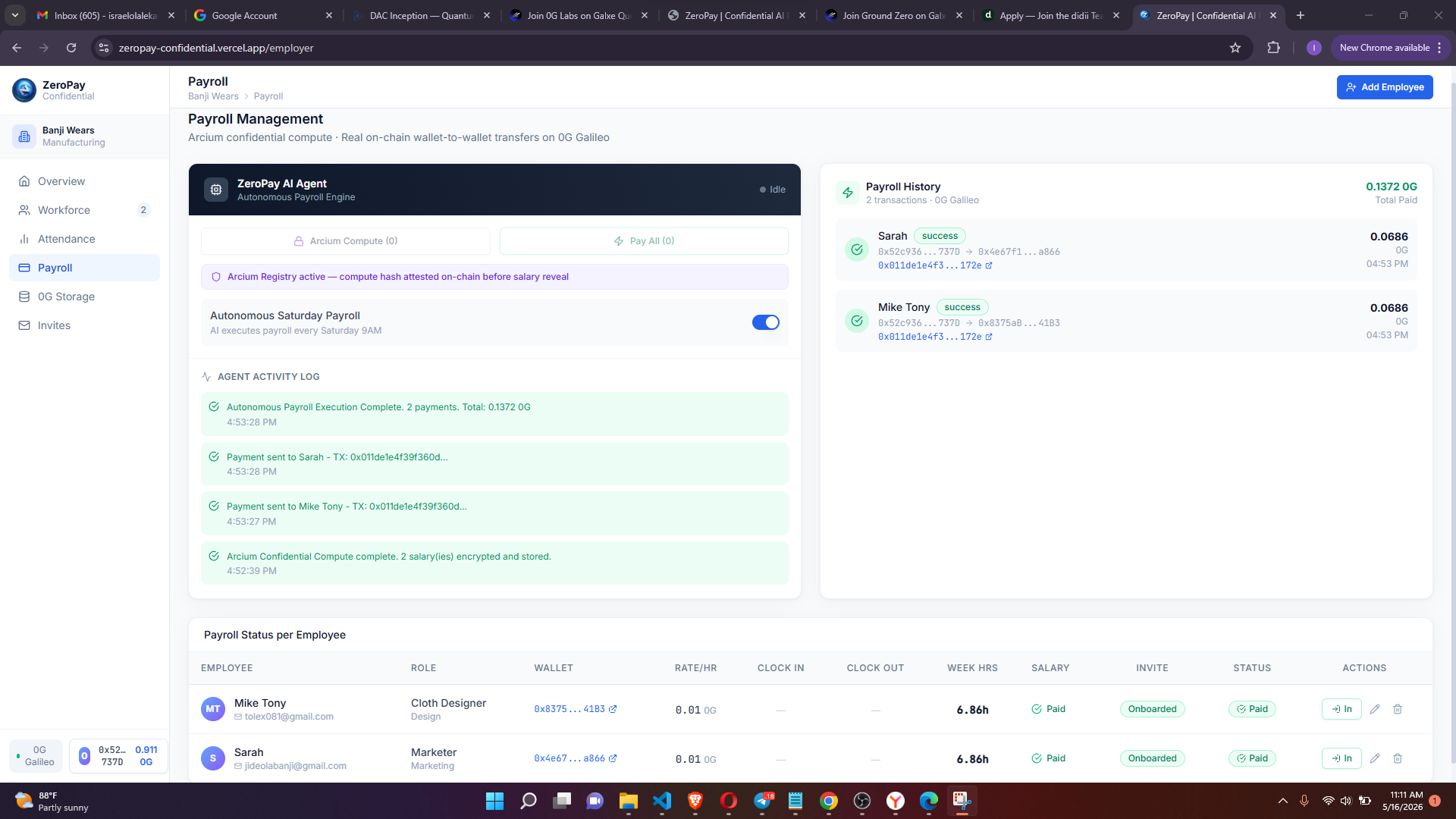Screen dimensions: 1456x819
Task: Open Mike Tony's transaction hash link in history
Action: point(935,337)
